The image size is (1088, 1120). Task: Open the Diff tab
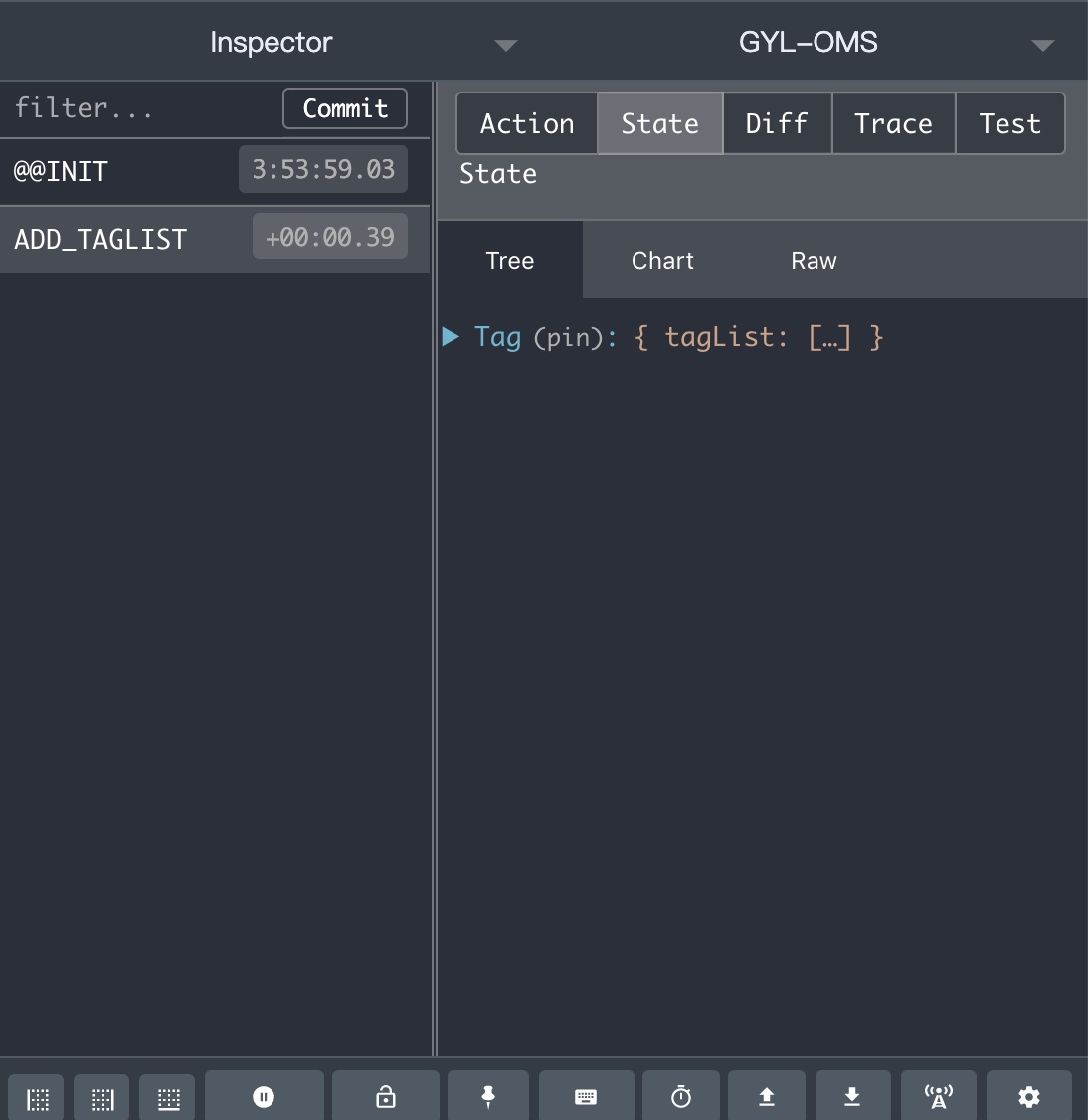778,123
